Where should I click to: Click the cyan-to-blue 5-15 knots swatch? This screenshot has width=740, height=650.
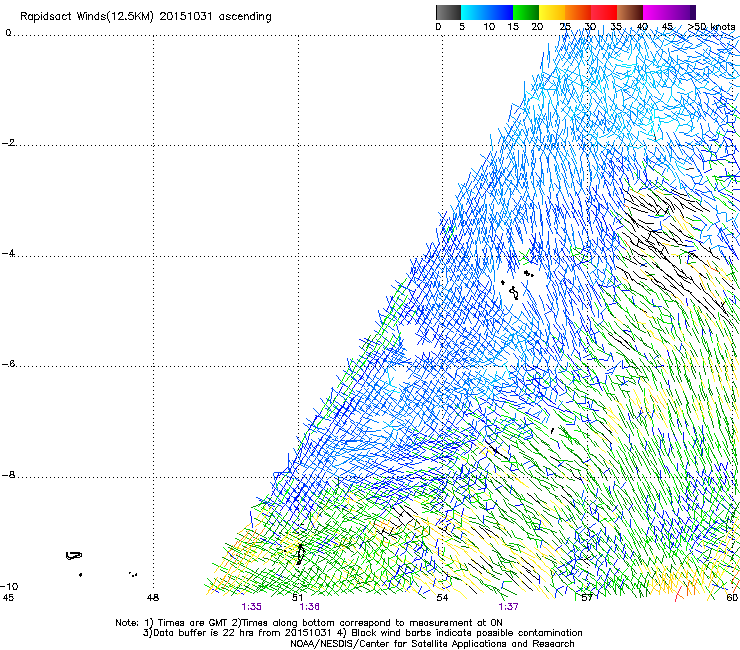click(x=487, y=12)
